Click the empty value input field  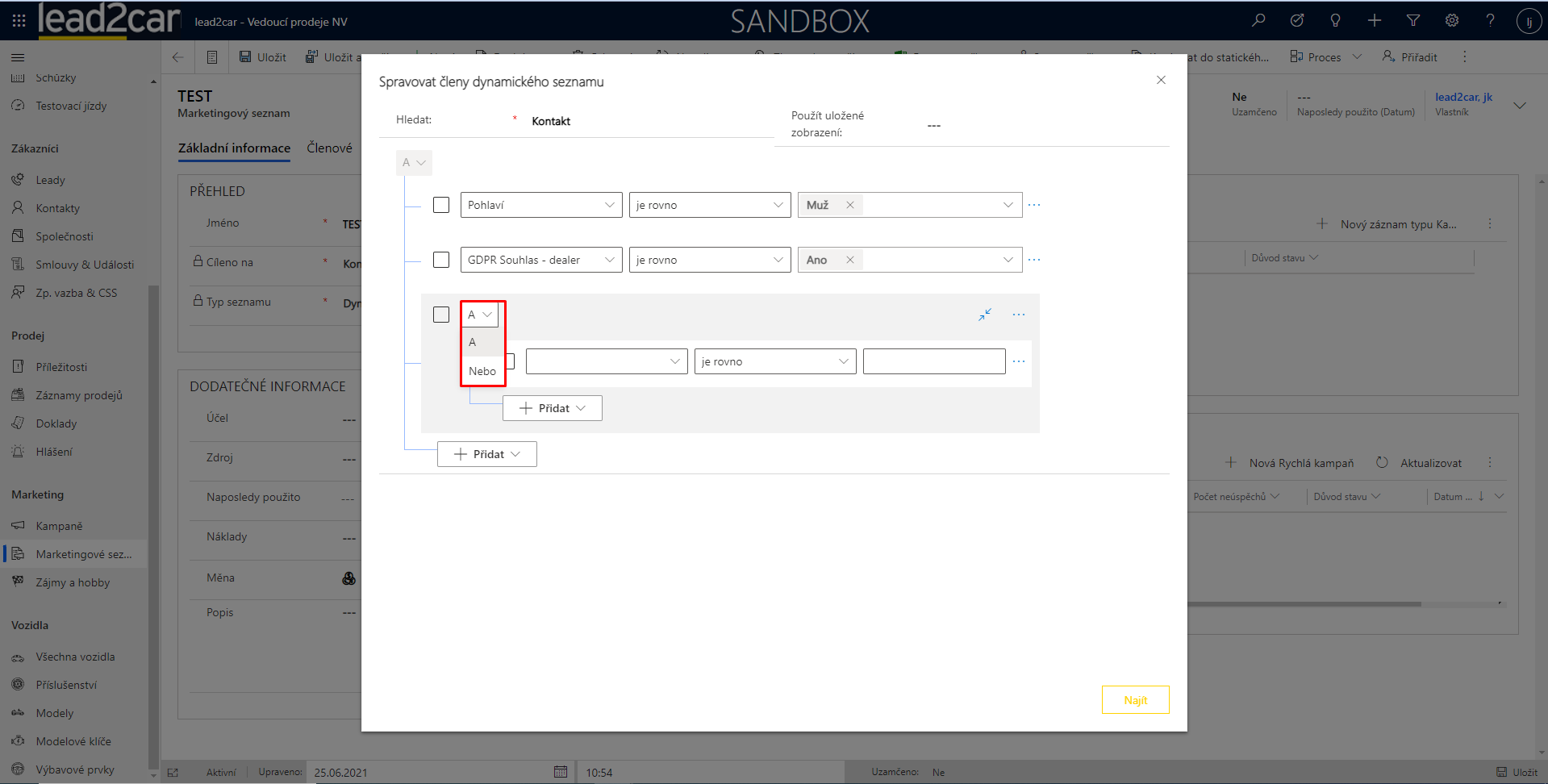[933, 361]
